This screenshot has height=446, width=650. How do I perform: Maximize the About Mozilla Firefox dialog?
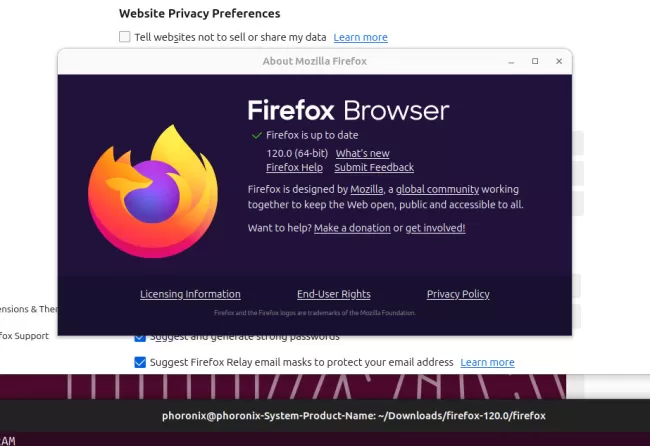535,61
